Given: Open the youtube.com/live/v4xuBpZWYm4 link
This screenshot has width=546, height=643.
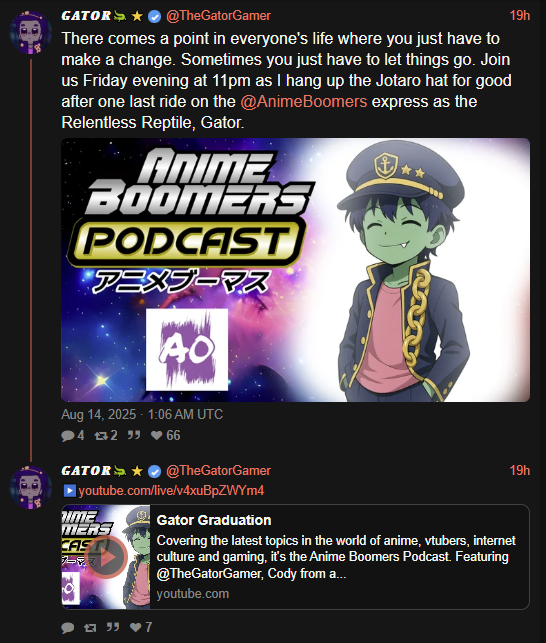Looking at the screenshot, I should click(171, 490).
